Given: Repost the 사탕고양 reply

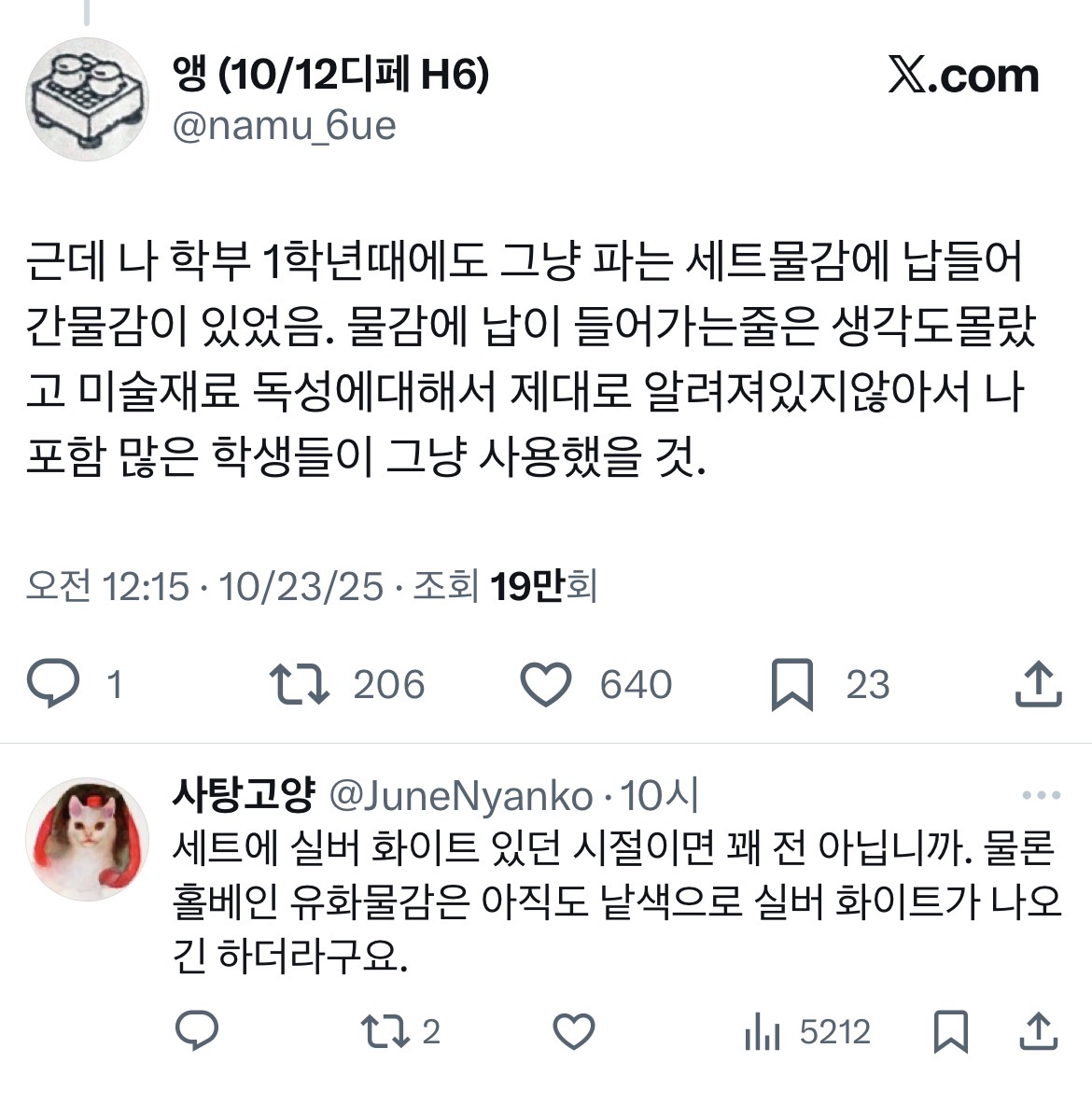Looking at the screenshot, I should pos(385,1031).
